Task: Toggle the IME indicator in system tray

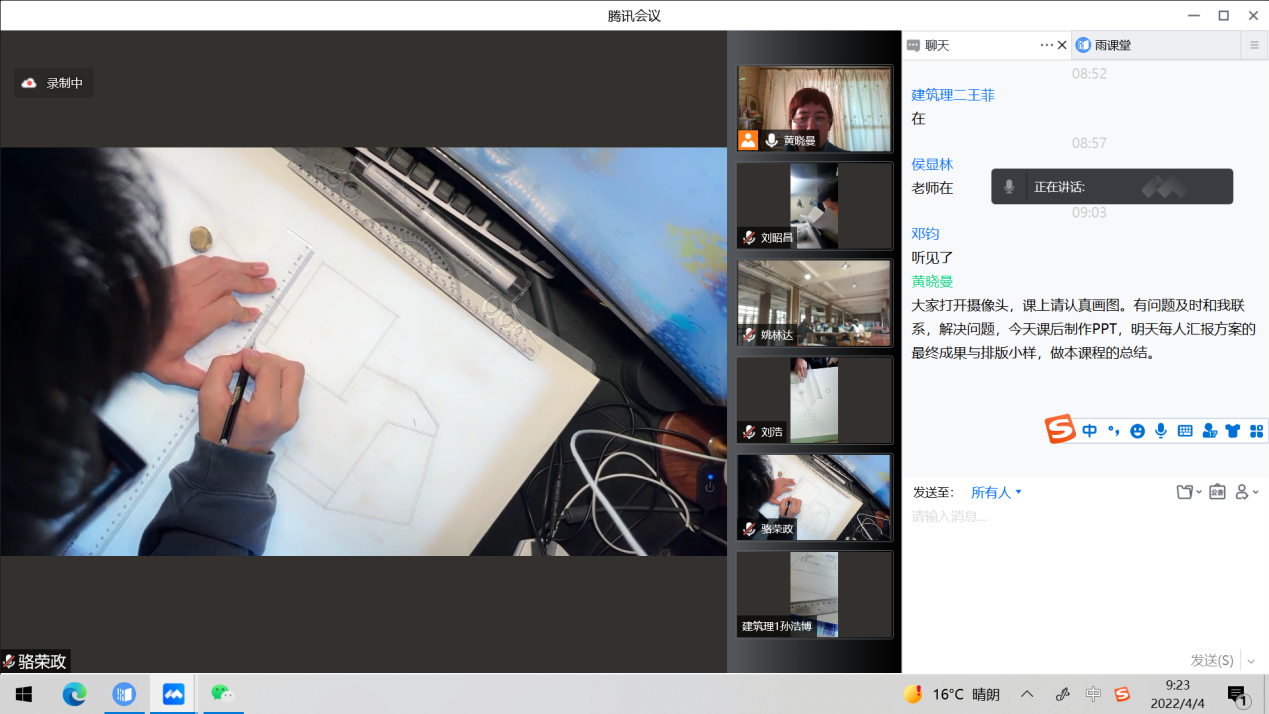Action: click(1093, 694)
